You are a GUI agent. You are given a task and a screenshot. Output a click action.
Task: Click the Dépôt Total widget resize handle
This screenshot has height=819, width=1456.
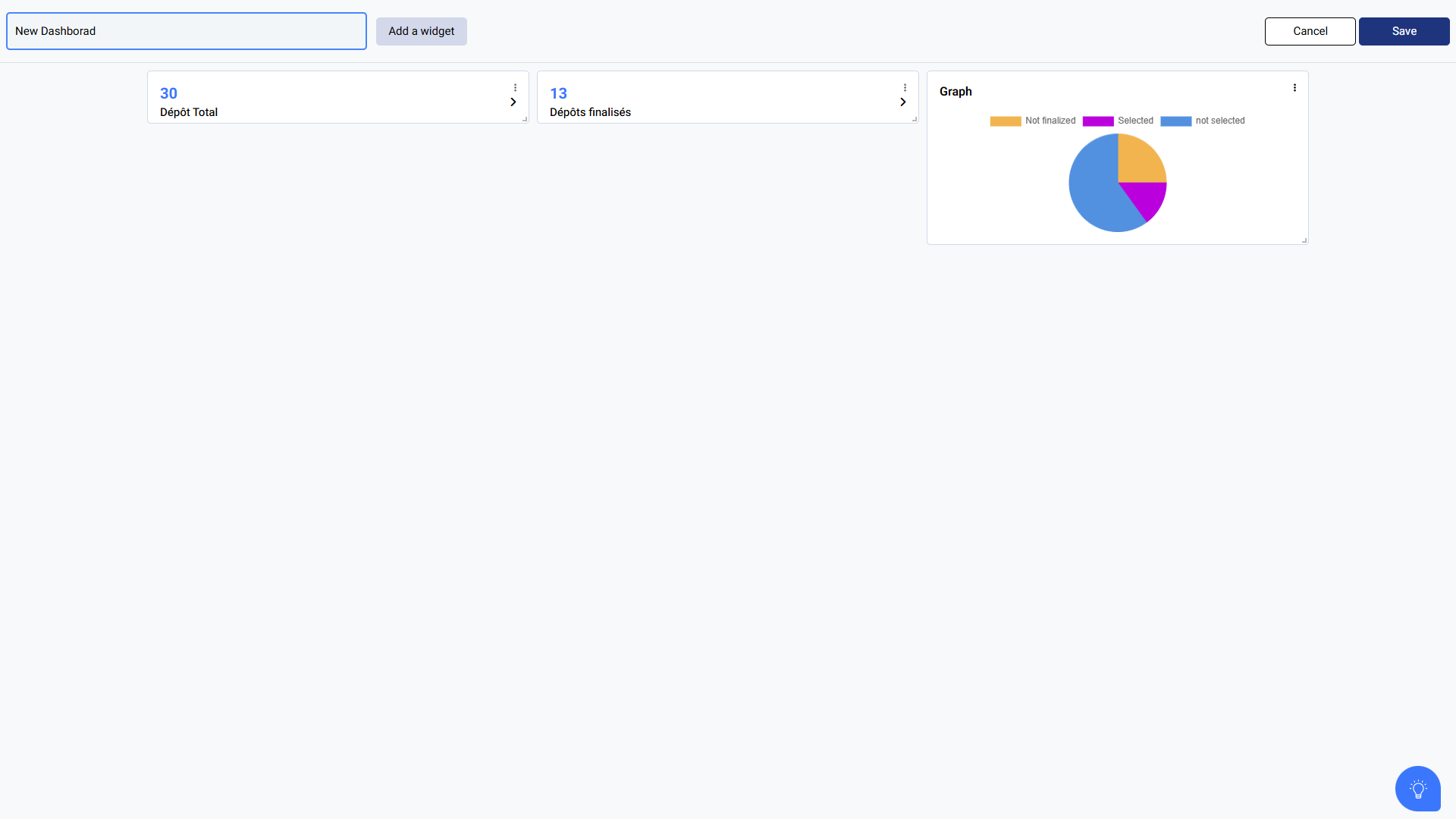click(x=525, y=119)
